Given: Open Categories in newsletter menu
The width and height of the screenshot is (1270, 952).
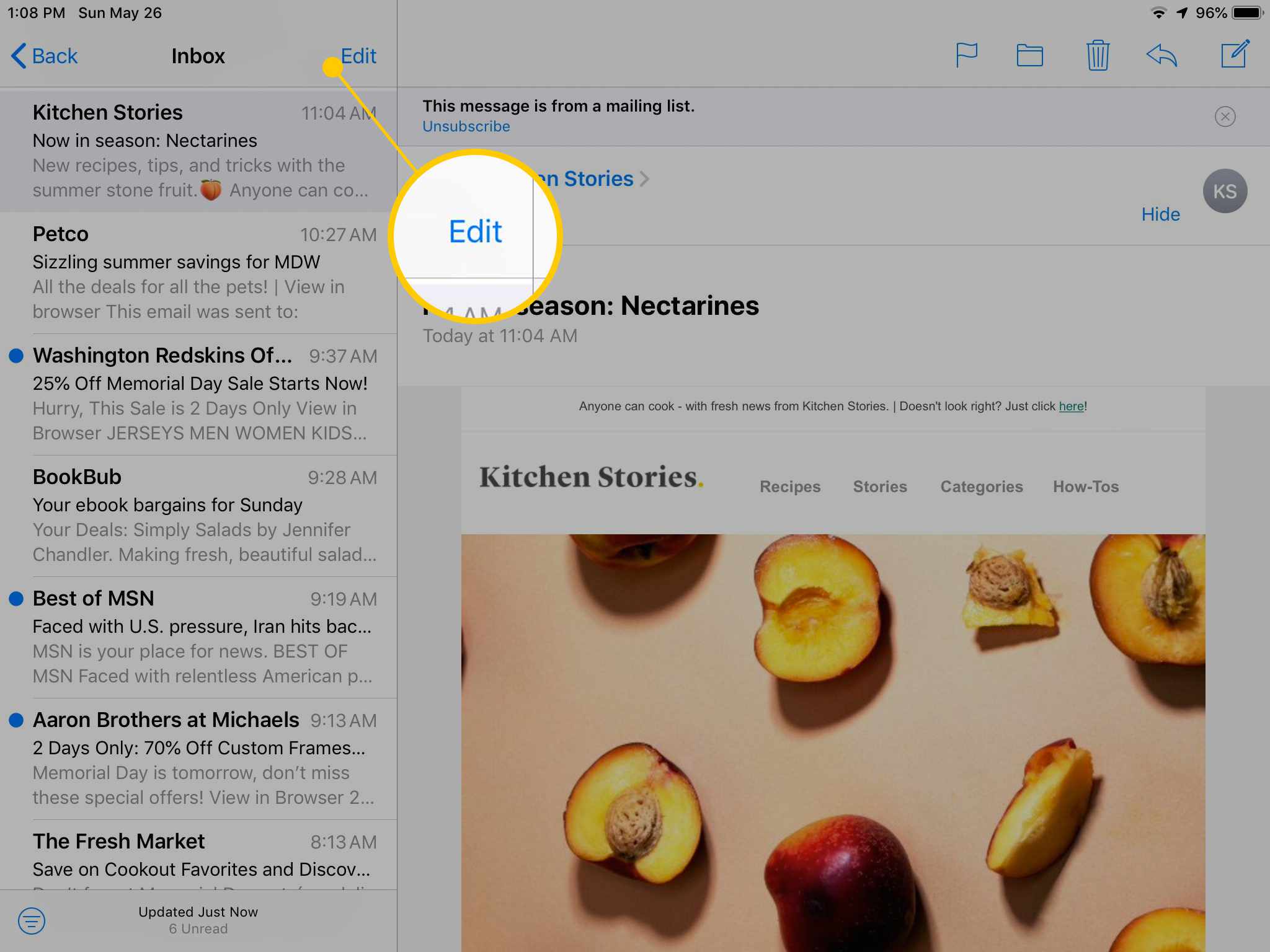Looking at the screenshot, I should tap(981, 487).
